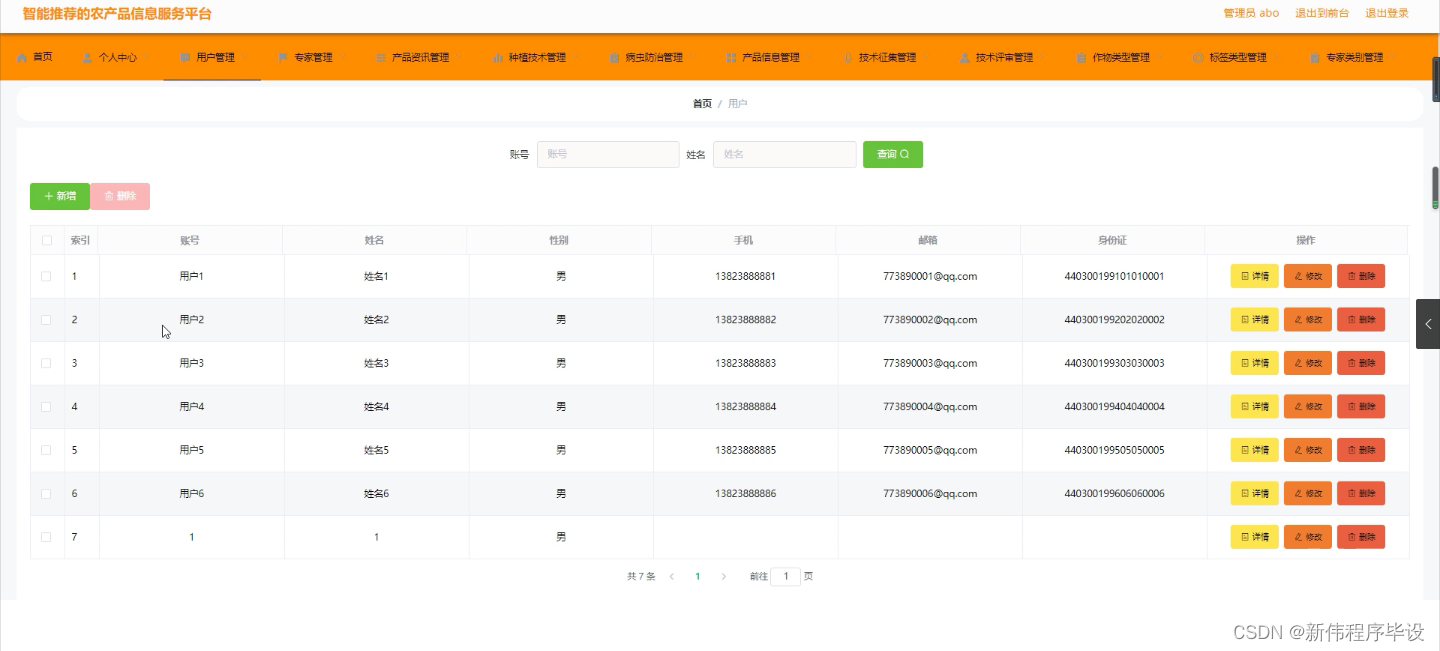Click the previous-page chevron in pagination
Viewport: 1440px width, 651px height.
tap(672, 577)
